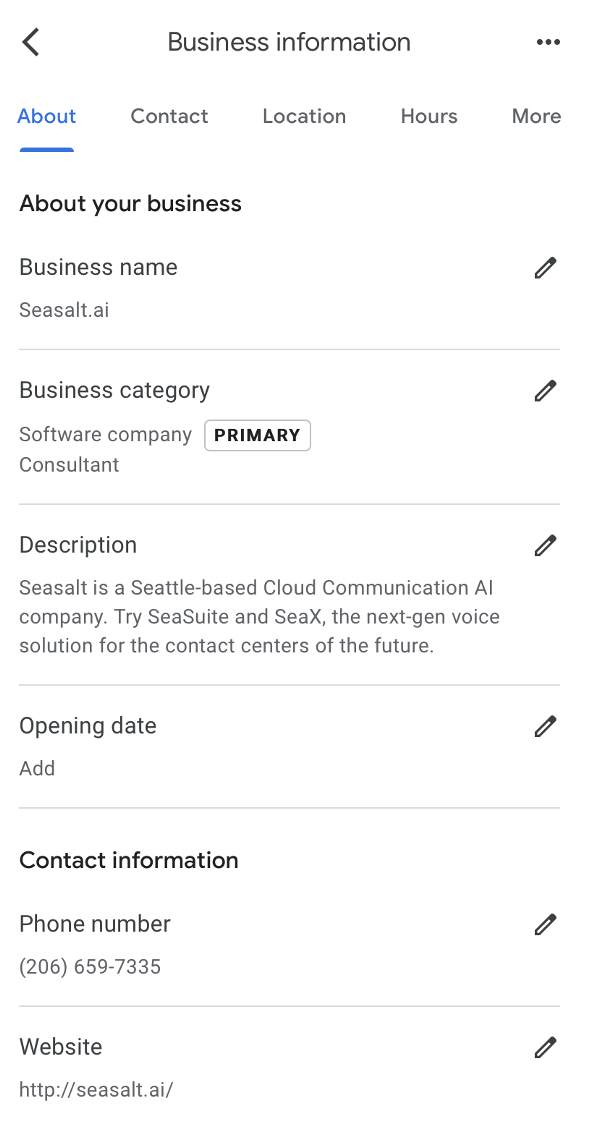Edit the Business category with pencil icon
Screen dimensions: 598x1128
pyautogui.click(x=545, y=391)
